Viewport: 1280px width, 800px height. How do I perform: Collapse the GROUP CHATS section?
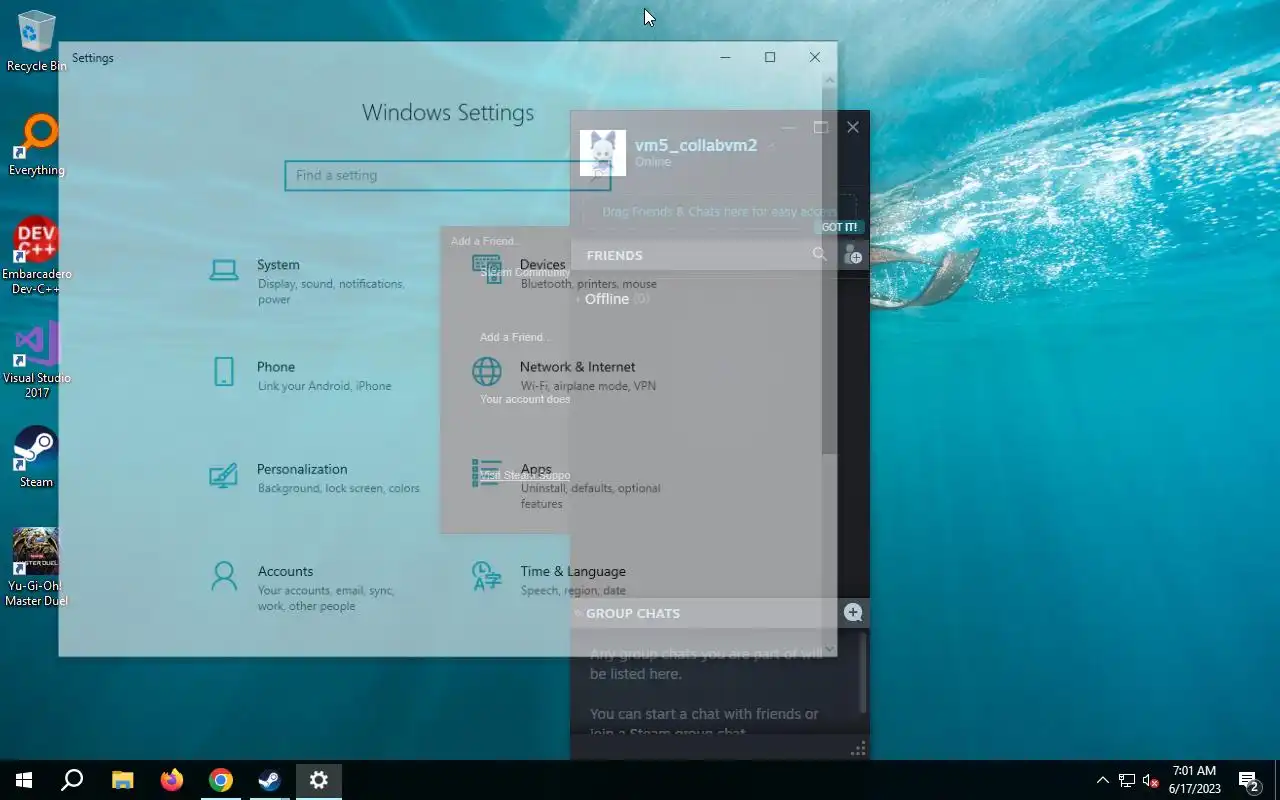point(632,613)
